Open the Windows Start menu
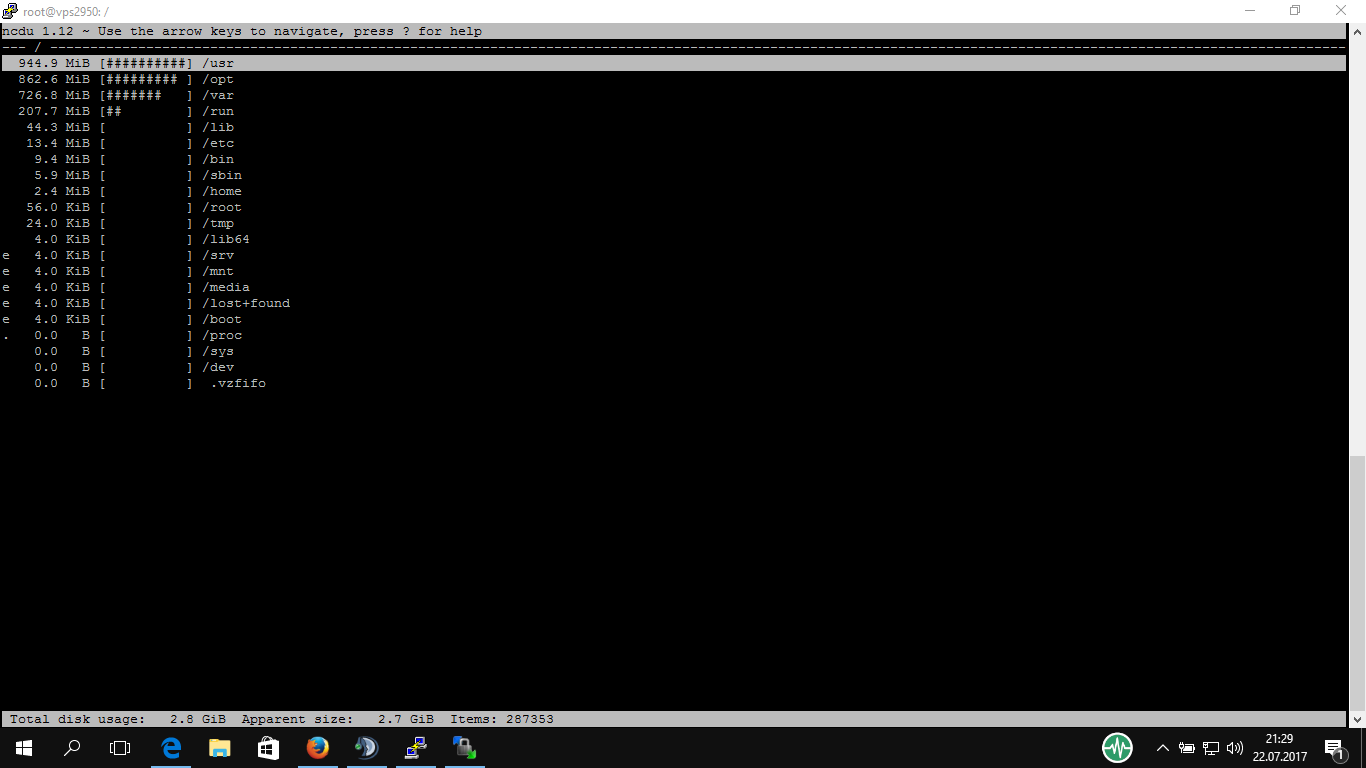Image resolution: width=1366 pixels, height=768 pixels. click(x=24, y=747)
